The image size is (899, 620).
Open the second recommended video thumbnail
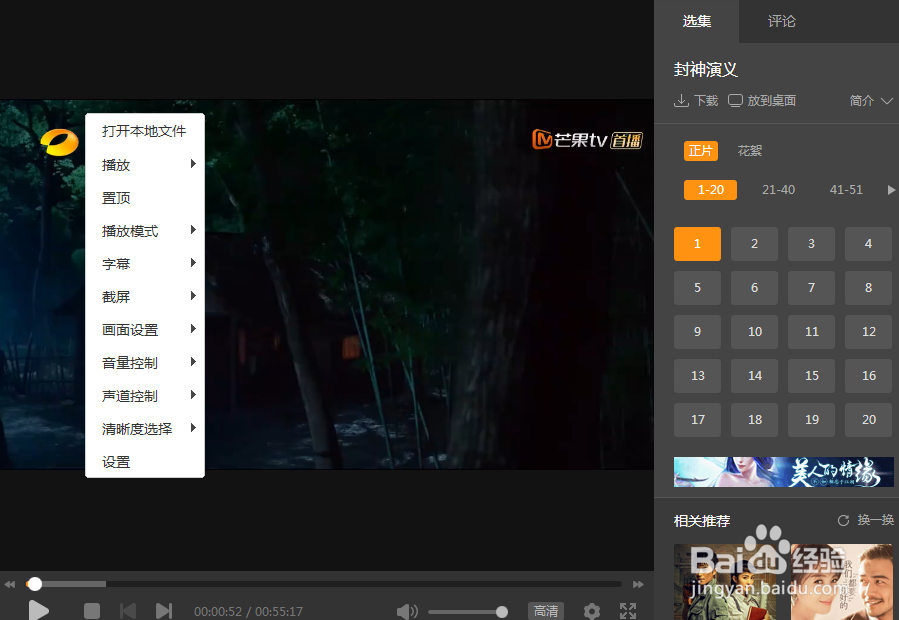[842, 582]
